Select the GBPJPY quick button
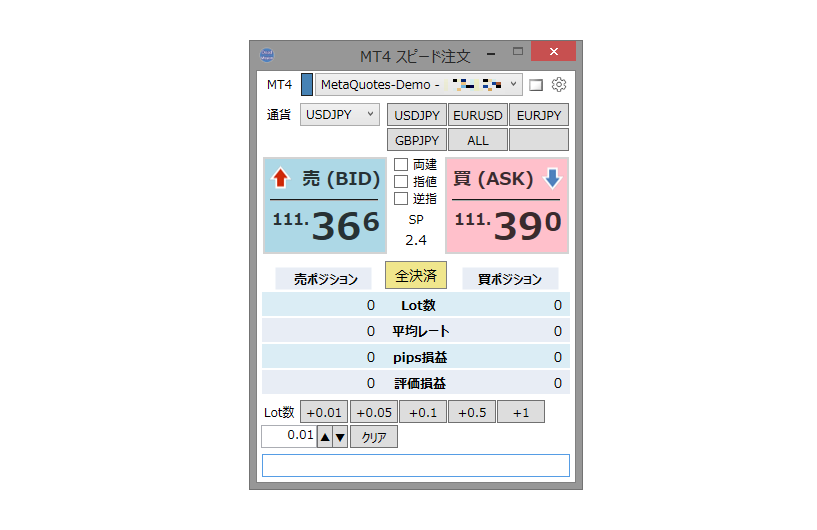Viewport: 817px width, 530px height. (x=417, y=140)
